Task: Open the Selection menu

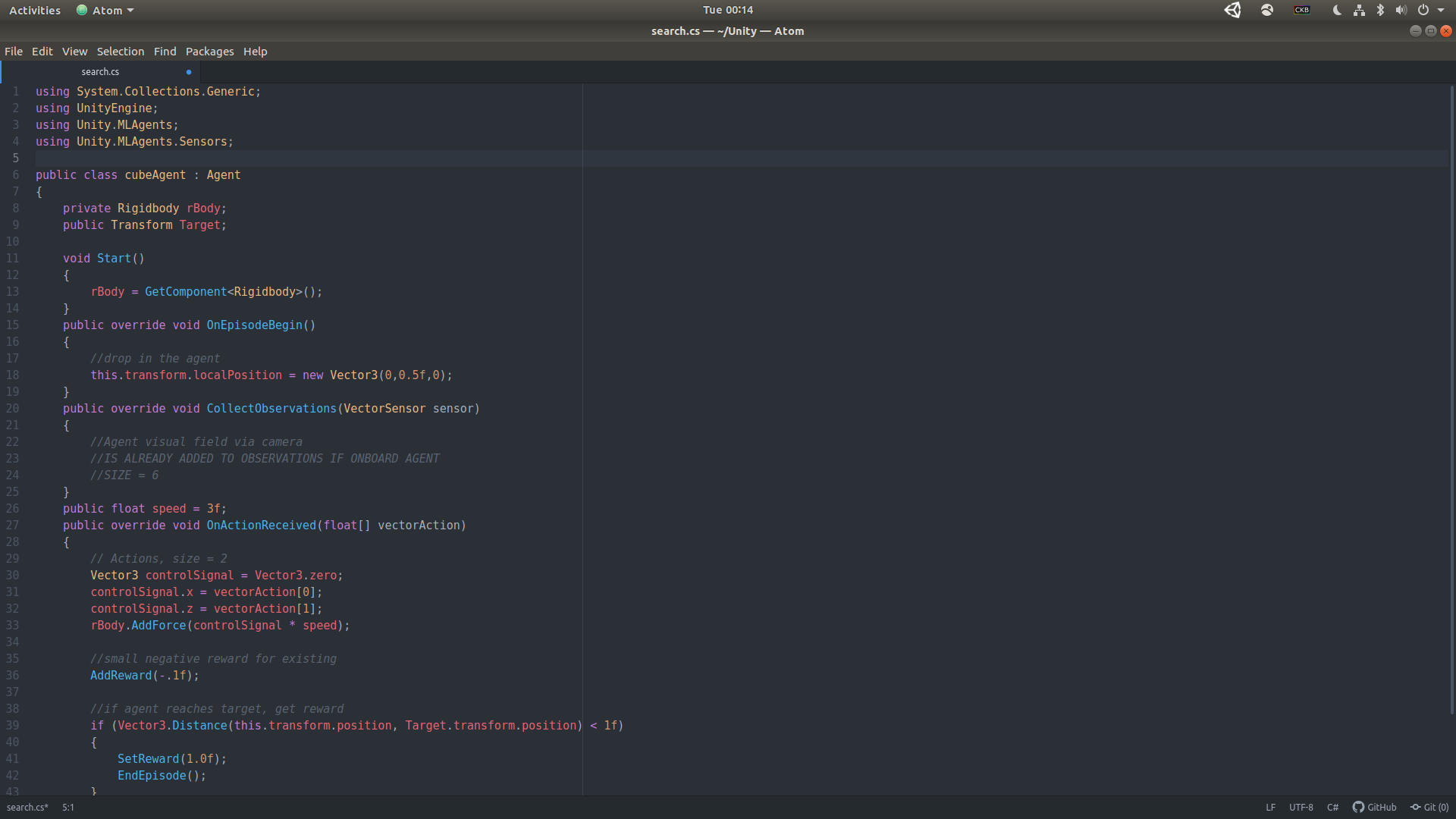Action: click(x=120, y=52)
